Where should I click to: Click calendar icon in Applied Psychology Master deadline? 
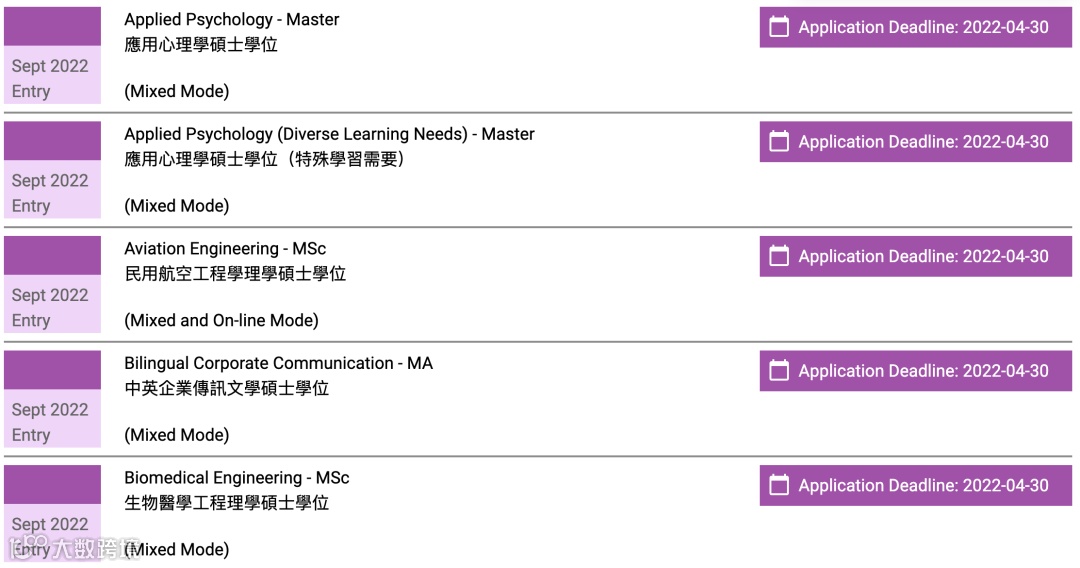tap(779, 27)
